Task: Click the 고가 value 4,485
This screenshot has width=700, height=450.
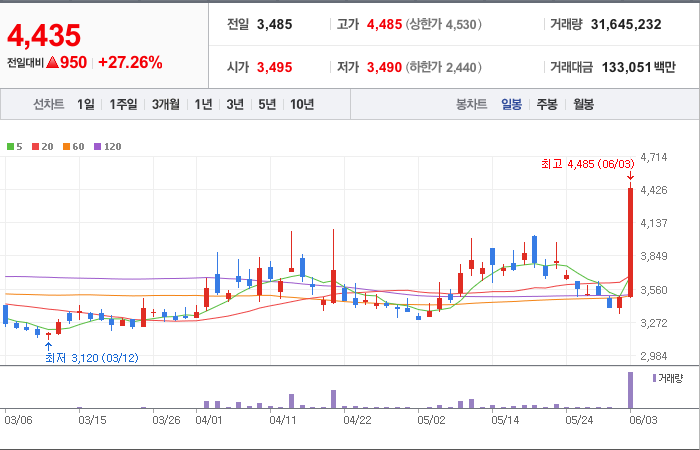Action: coord(384,25)
